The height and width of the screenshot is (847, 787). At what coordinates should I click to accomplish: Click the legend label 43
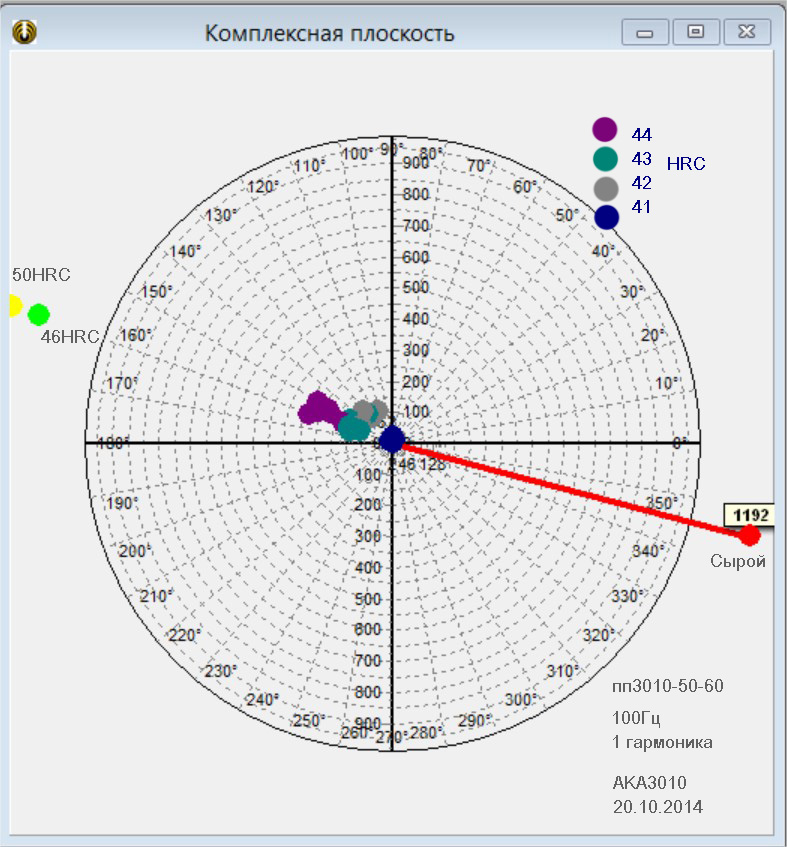[642, 159]
